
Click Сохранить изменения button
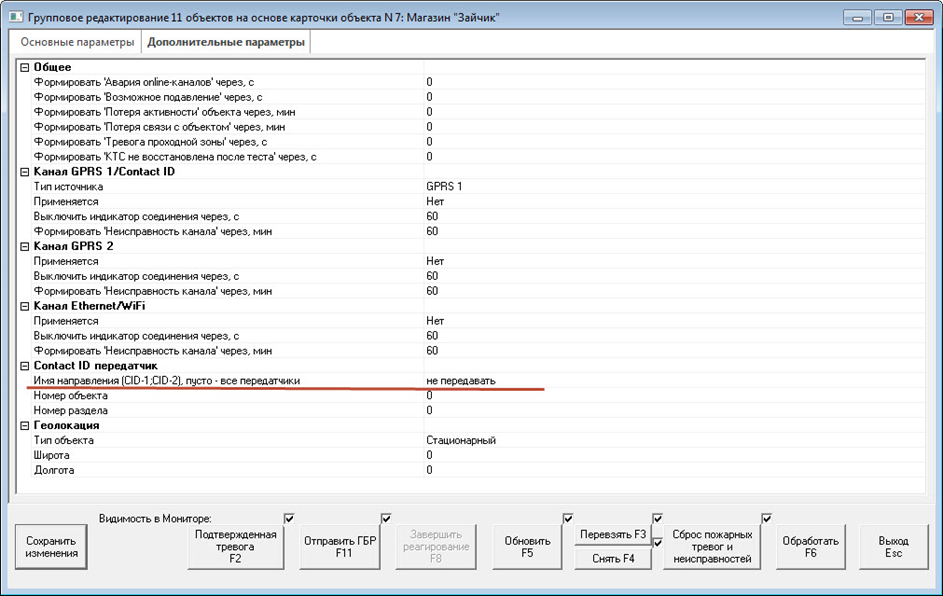click(x=51, y=547)
